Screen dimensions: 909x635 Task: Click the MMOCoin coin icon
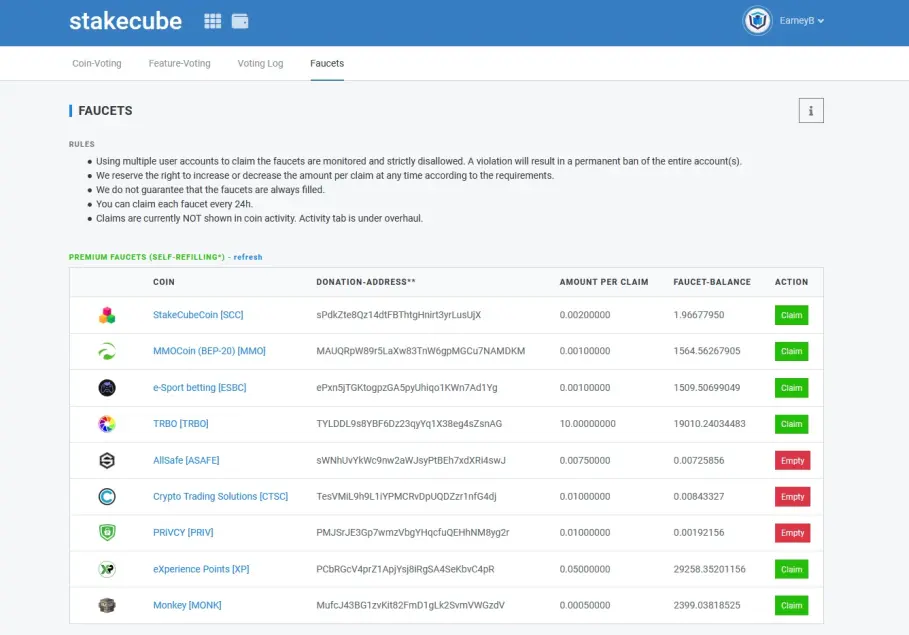[107, 351]
